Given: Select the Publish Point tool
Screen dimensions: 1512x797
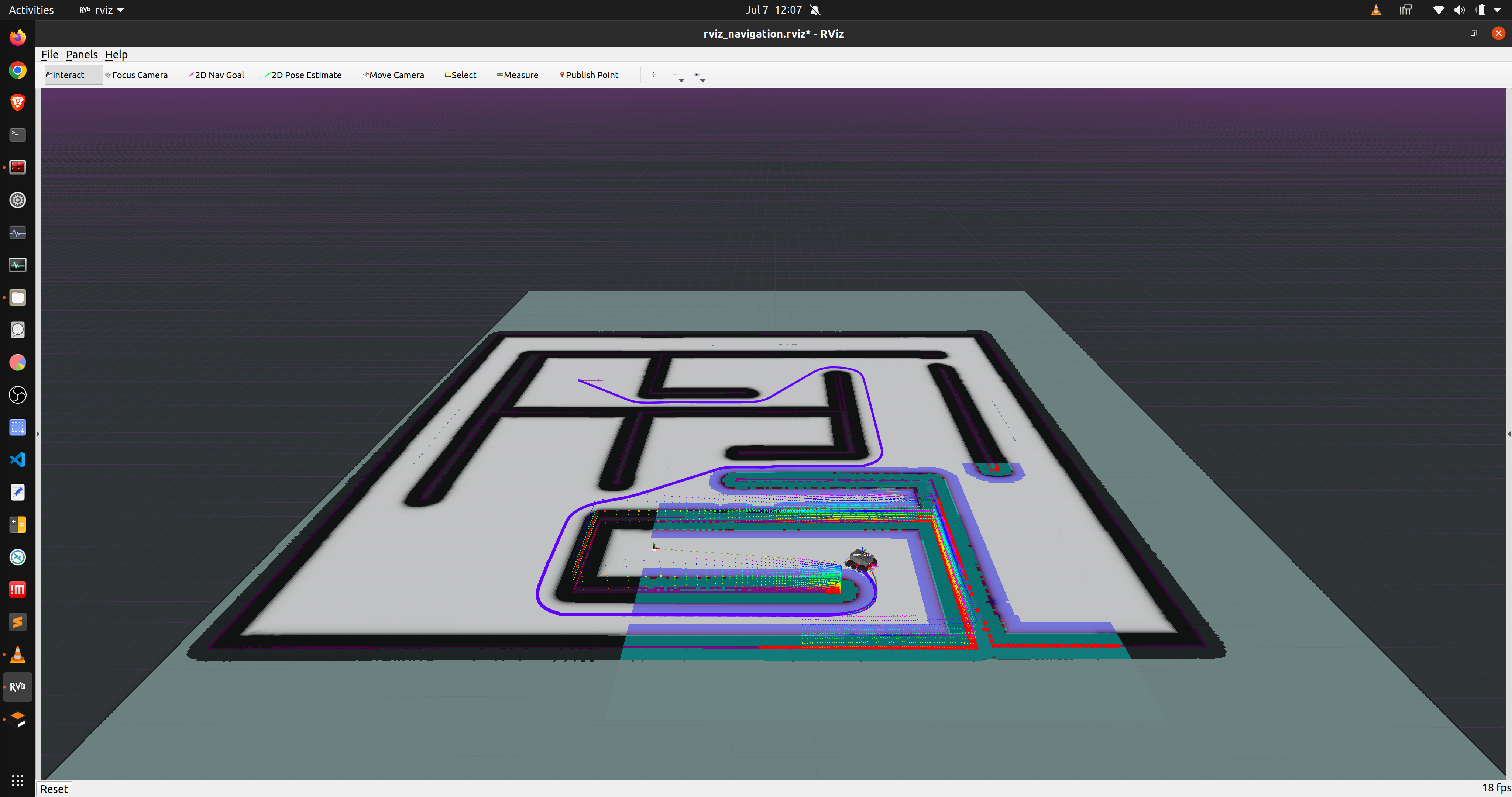Looking at the screenshot, I should pyautogui.click(x=589, y=75).
